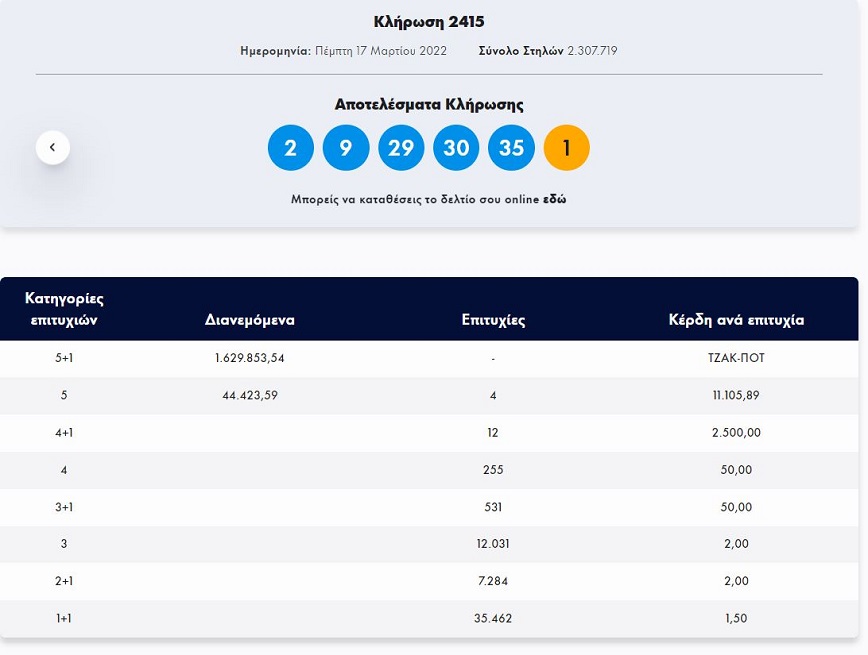Image resolution: width=868 pixels, height=655 pixels.
Task: Click the orange Joker ball number 1
Action: (x=566, y=148)
